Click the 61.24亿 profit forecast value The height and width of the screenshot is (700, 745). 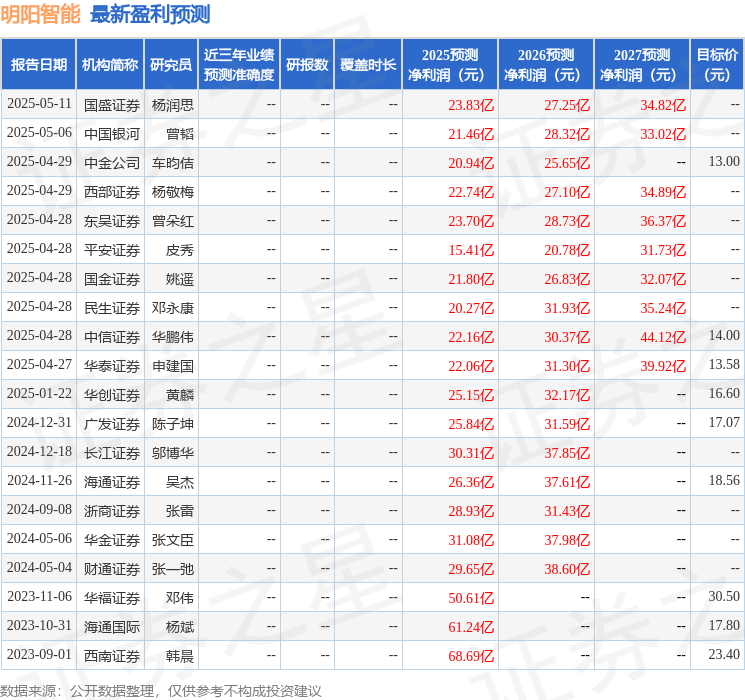click(471, 627)
